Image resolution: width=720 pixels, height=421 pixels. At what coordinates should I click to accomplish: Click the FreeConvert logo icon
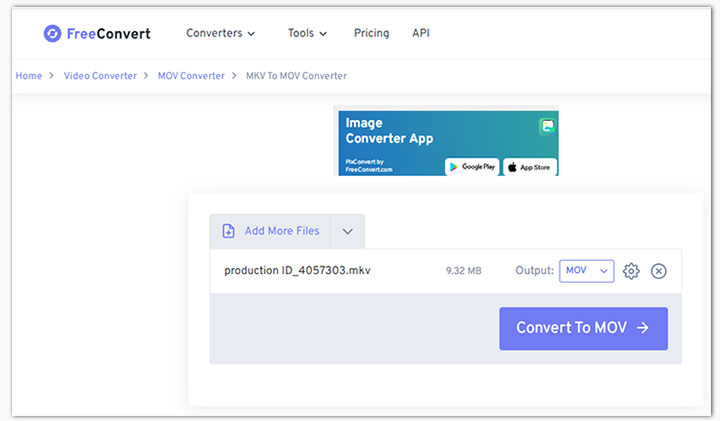pos(52,34)
